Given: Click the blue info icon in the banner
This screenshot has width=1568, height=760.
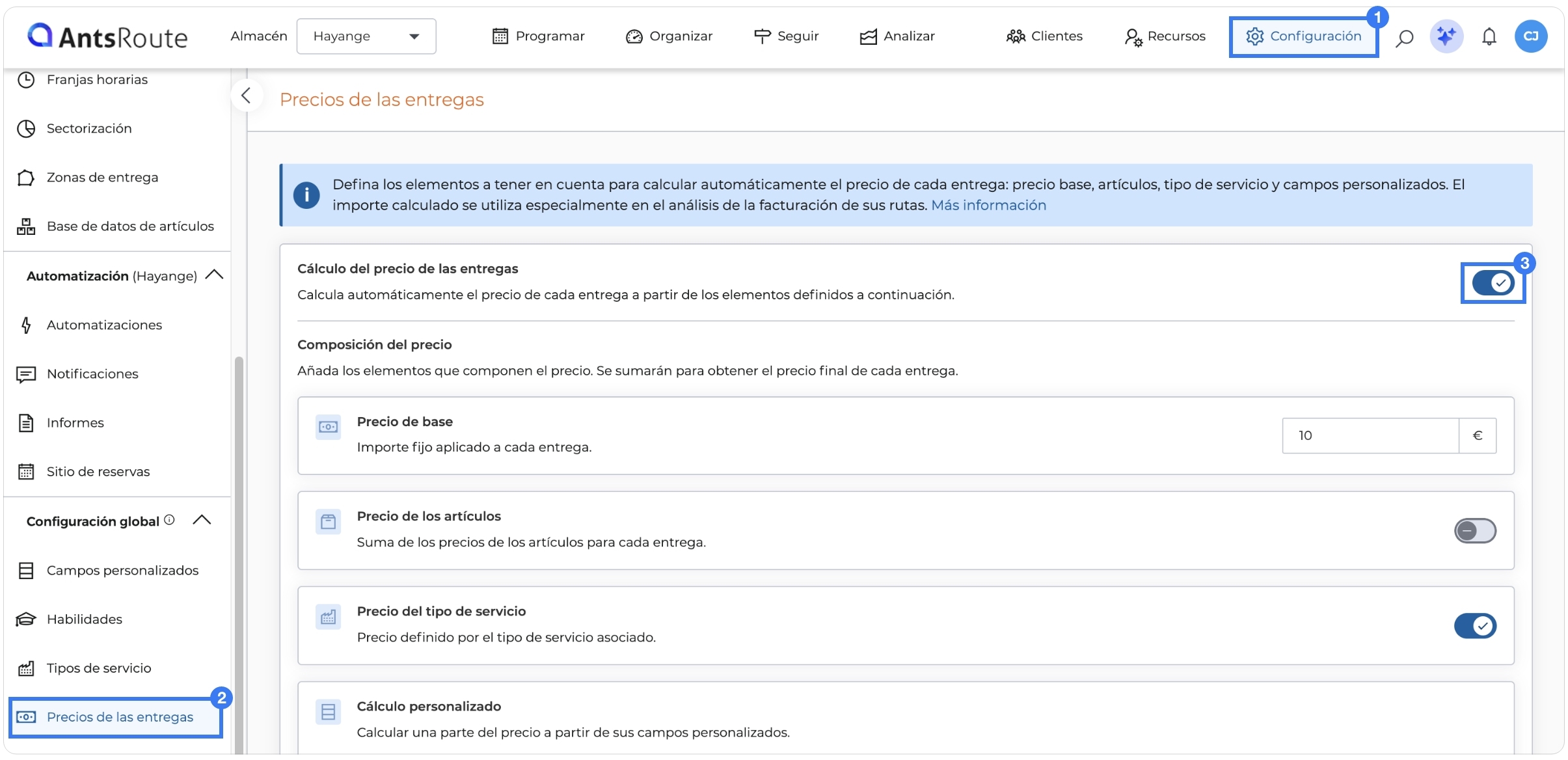Looking at the screenshot, I should pos(306,195).
